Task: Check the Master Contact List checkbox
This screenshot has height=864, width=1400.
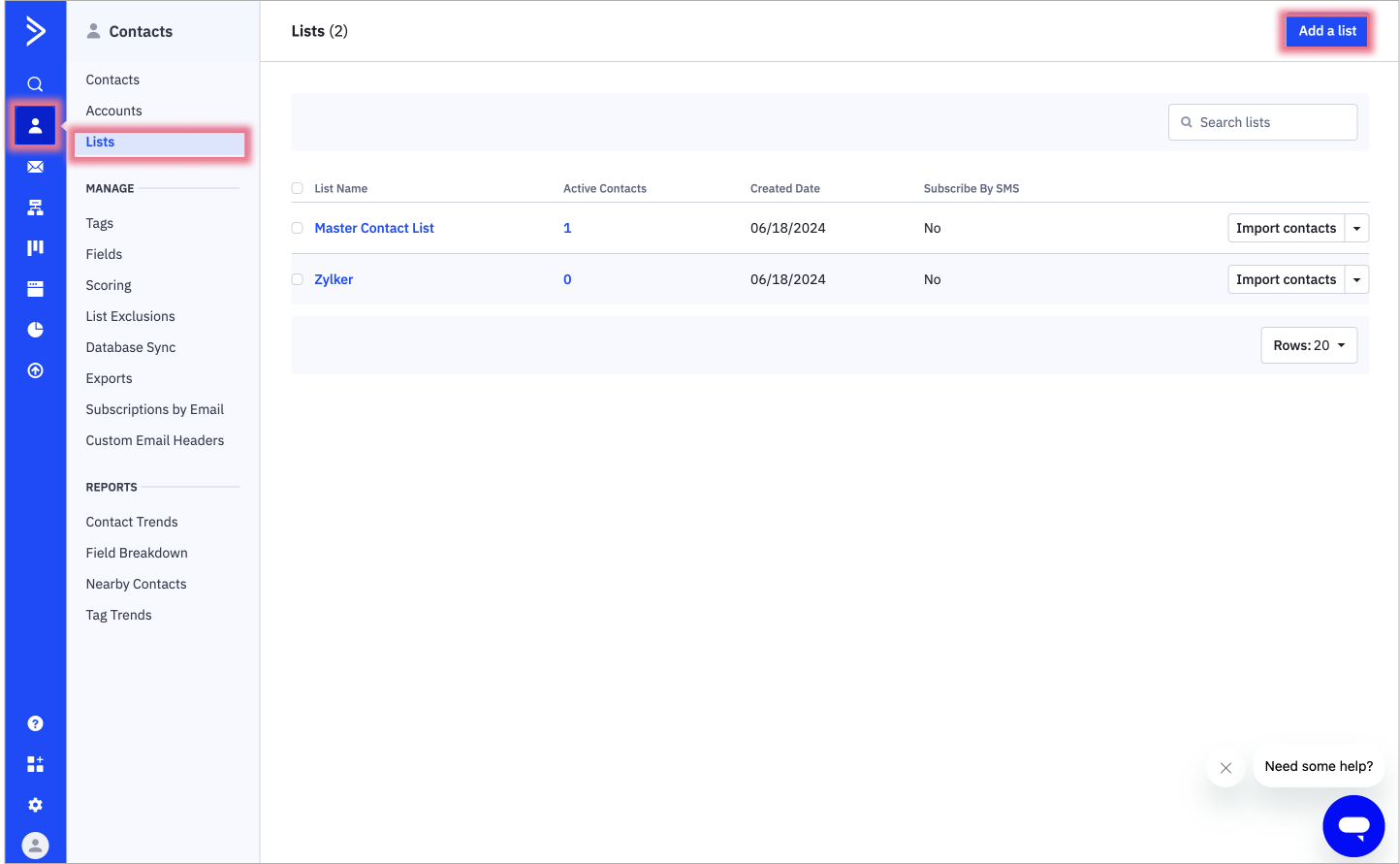Action: 298,228
